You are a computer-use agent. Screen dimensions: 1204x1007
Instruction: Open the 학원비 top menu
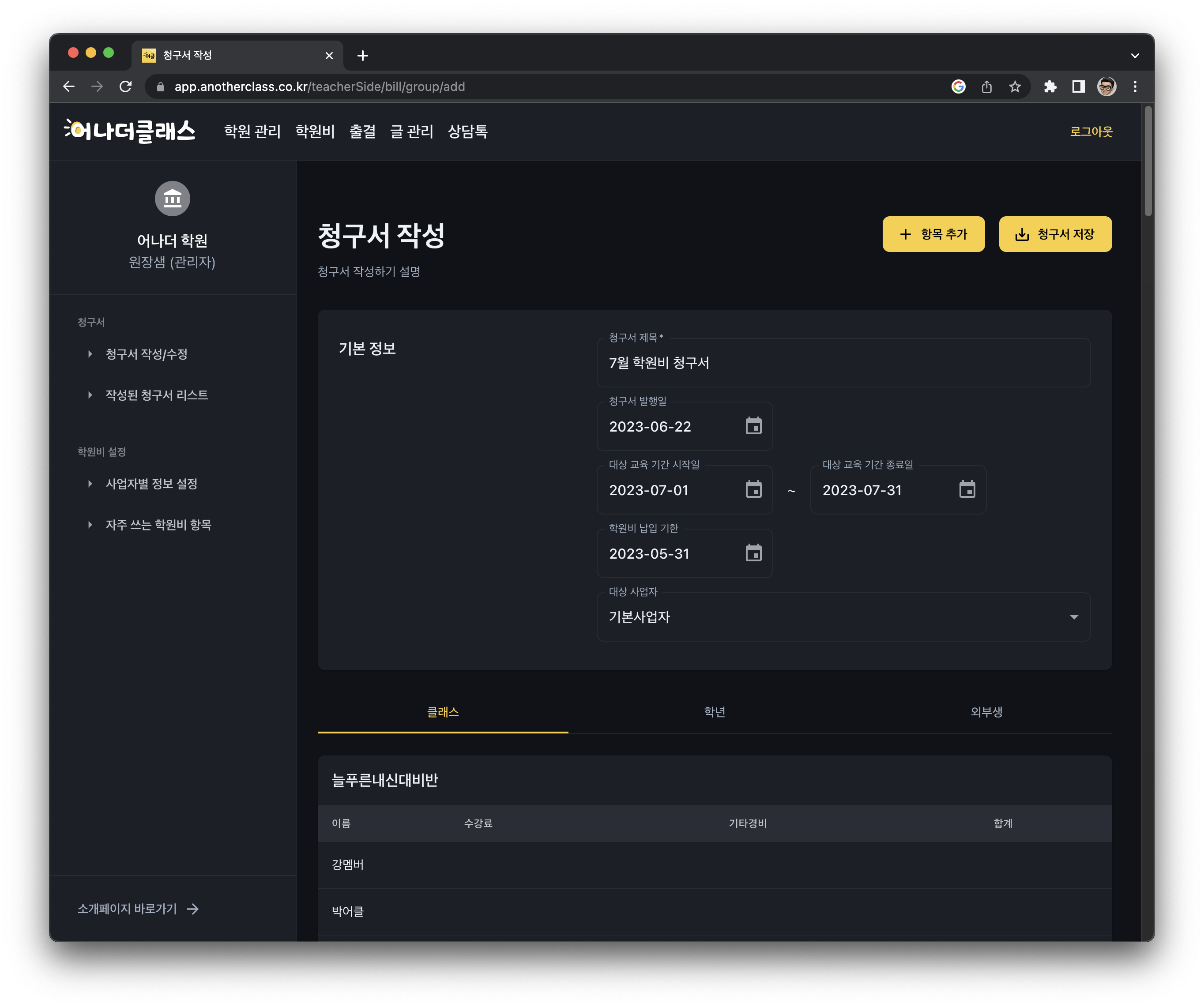[x=315, y=131]
